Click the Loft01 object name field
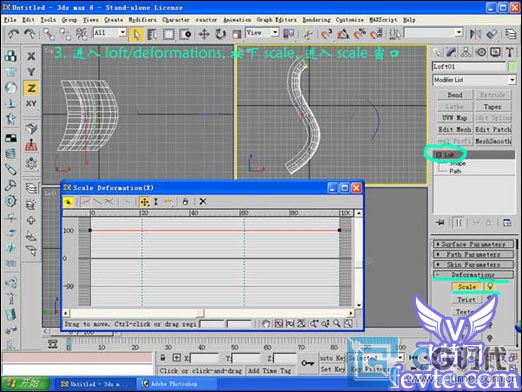 [469, 67]
